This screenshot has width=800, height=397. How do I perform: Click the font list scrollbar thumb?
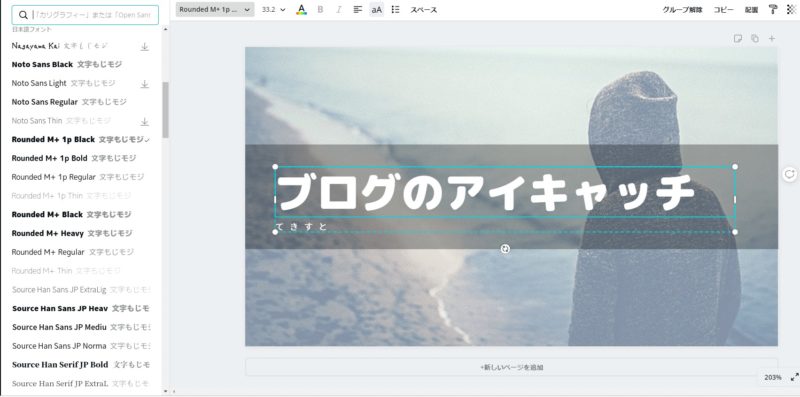click(165, 110)
